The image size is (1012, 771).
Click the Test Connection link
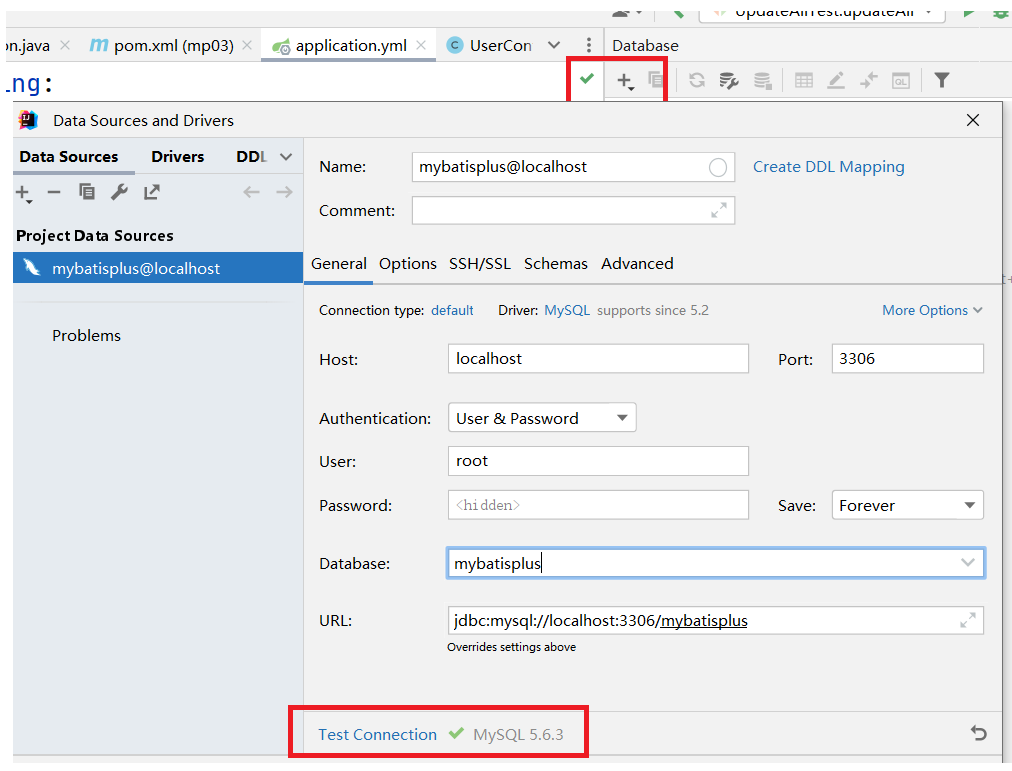pos(378,734)
